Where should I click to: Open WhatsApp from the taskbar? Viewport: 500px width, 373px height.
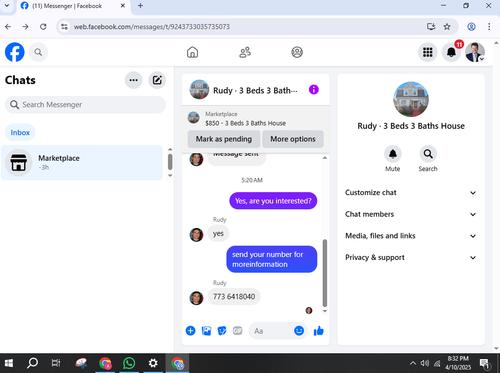(129, 363)
